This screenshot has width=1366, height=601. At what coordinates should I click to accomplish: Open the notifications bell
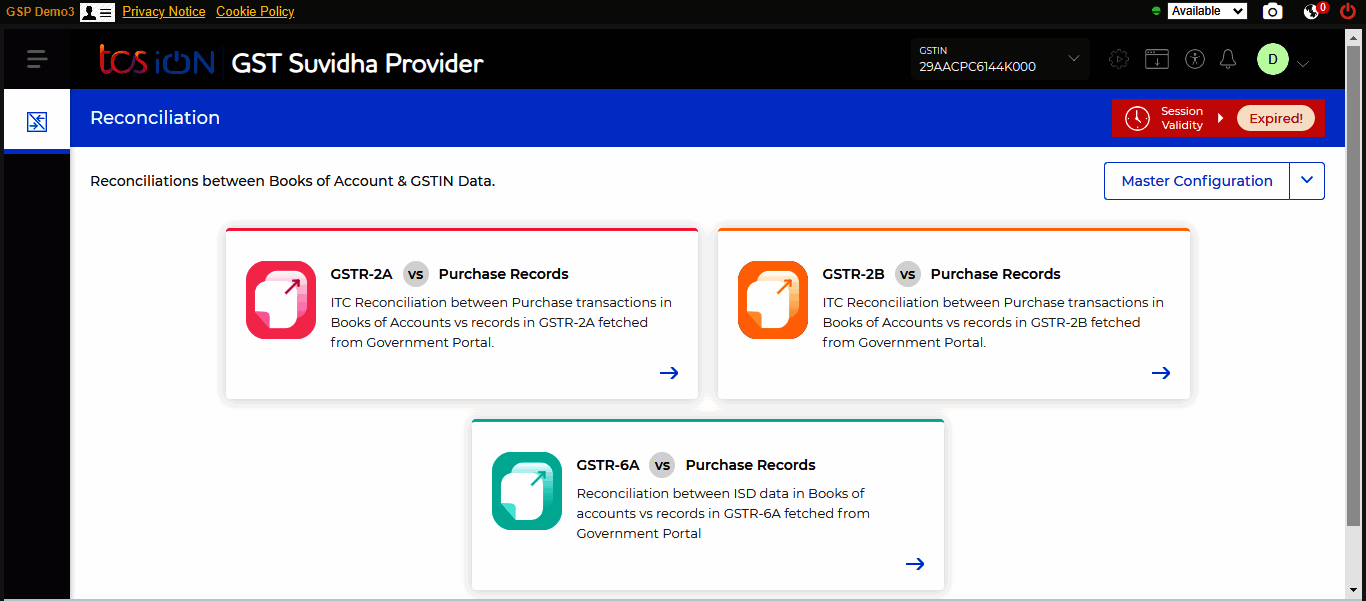pyautogui.click(x=1228, y=59)
